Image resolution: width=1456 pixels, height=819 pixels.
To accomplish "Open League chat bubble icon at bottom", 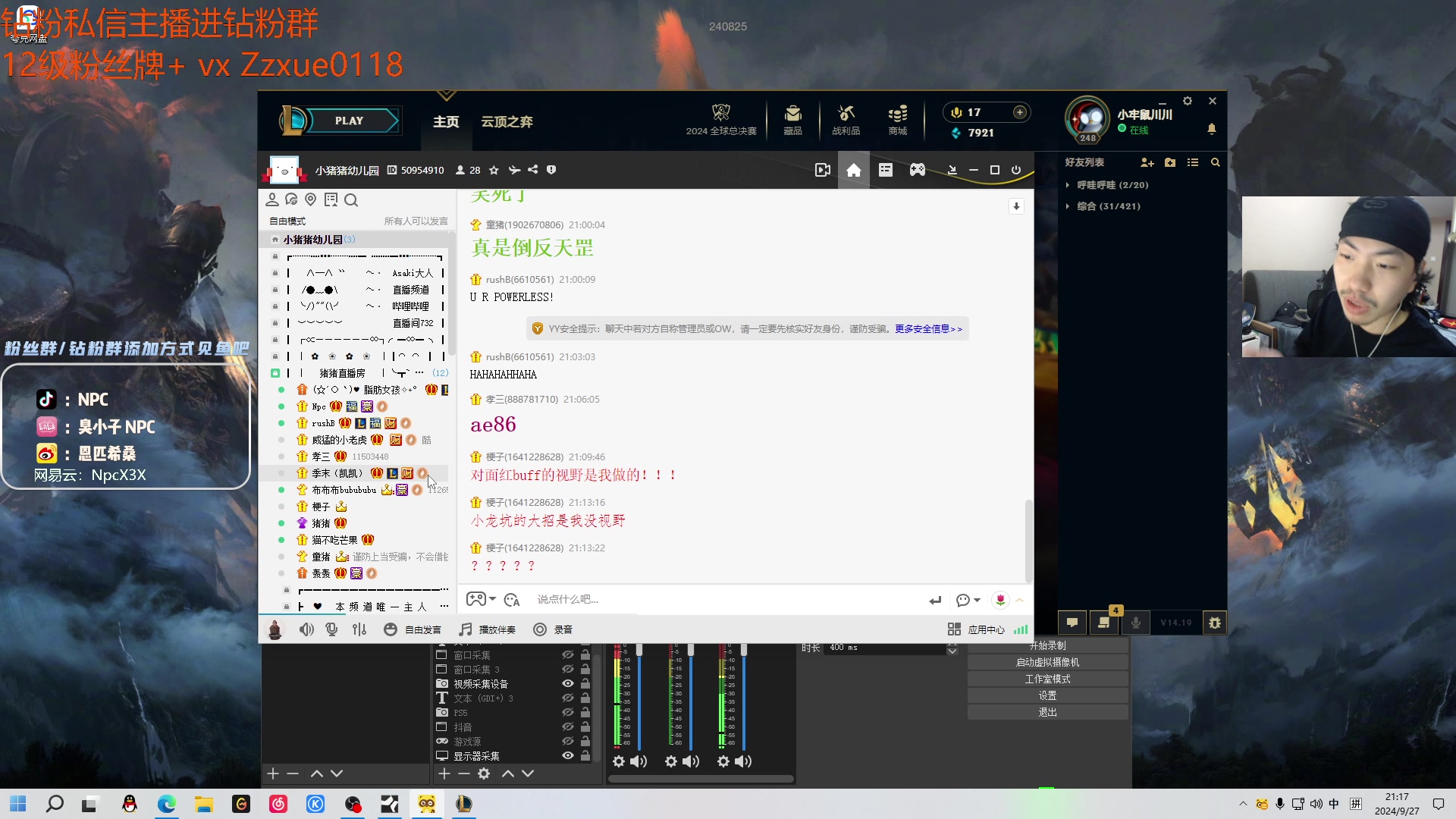I will point(1072,623).
